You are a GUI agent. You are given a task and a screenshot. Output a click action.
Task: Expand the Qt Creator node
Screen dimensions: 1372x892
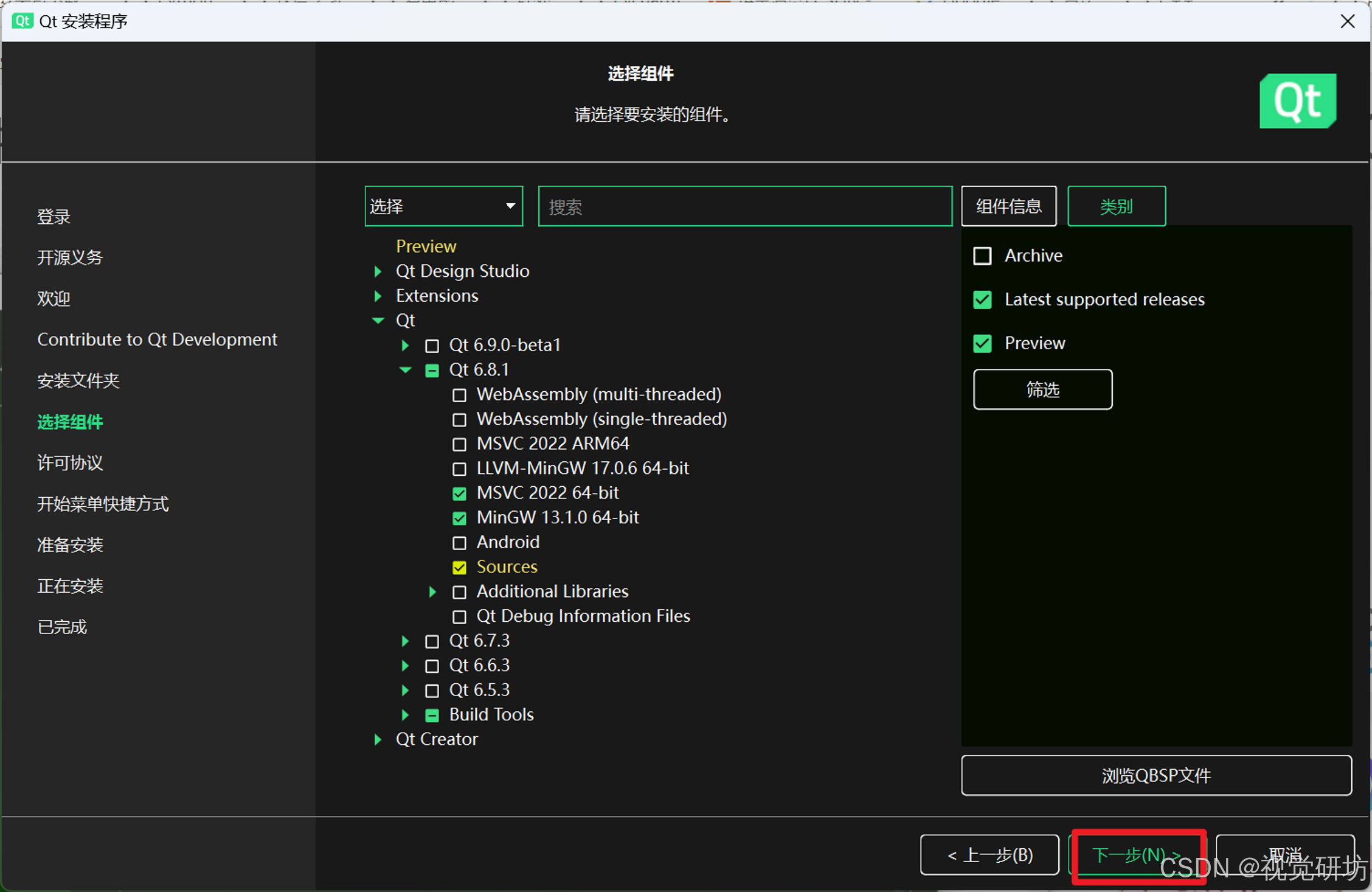click(378, 739)
